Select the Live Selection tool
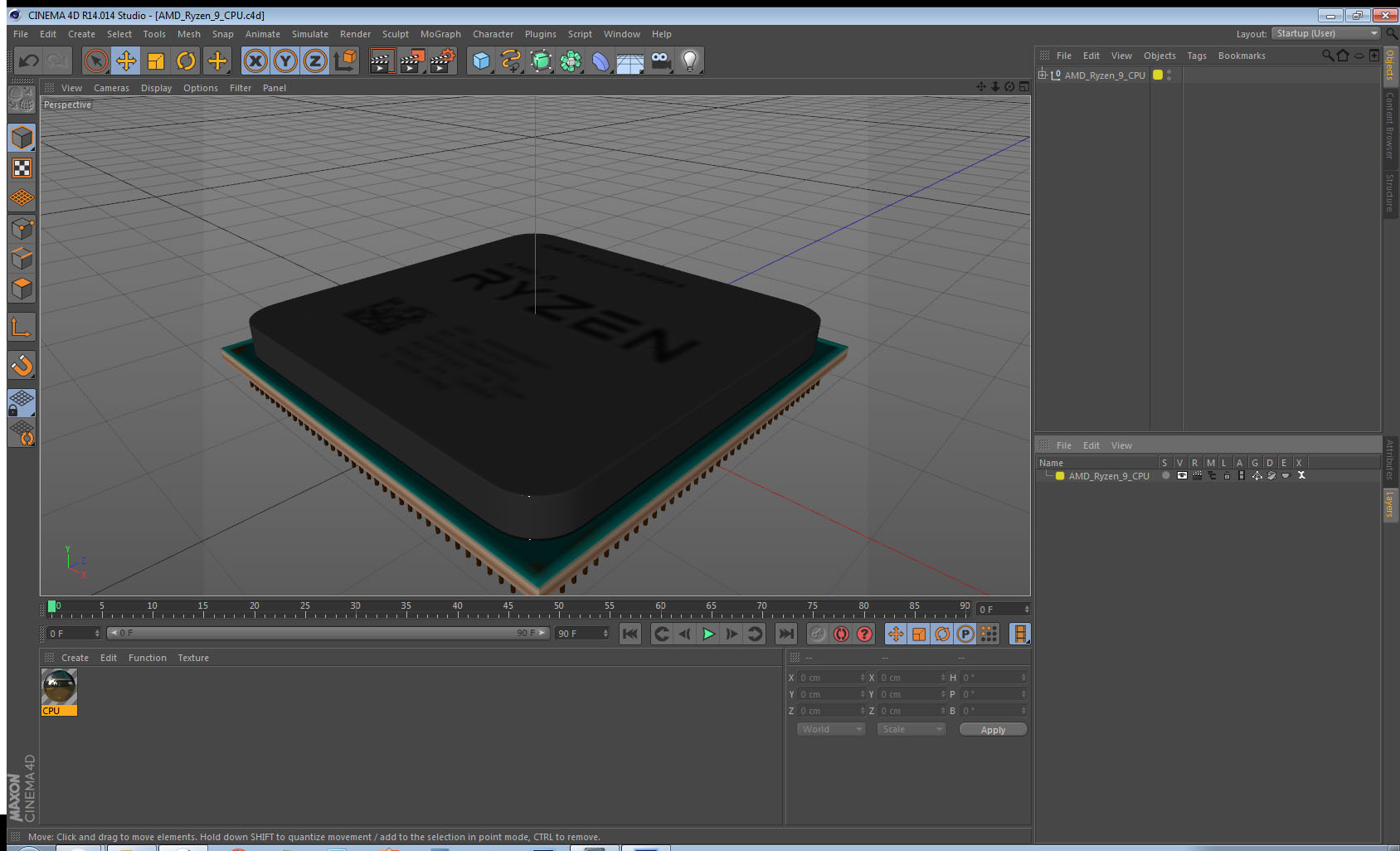 click(96, 61)
